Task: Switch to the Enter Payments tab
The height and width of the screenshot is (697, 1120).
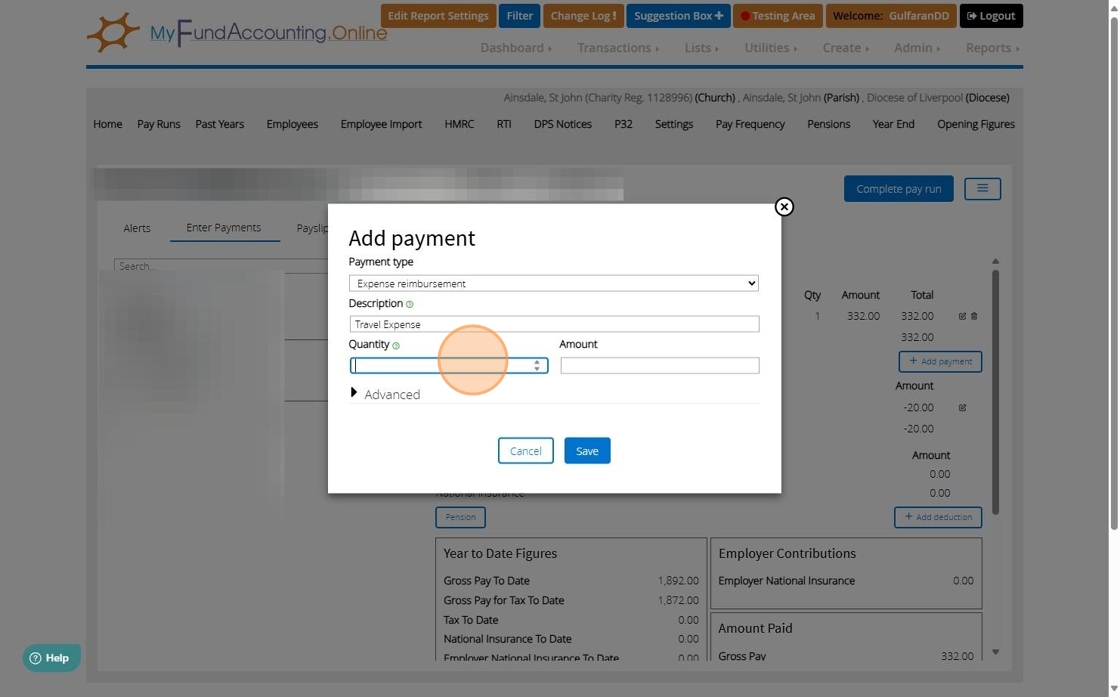Action: [x=224, y=227]
